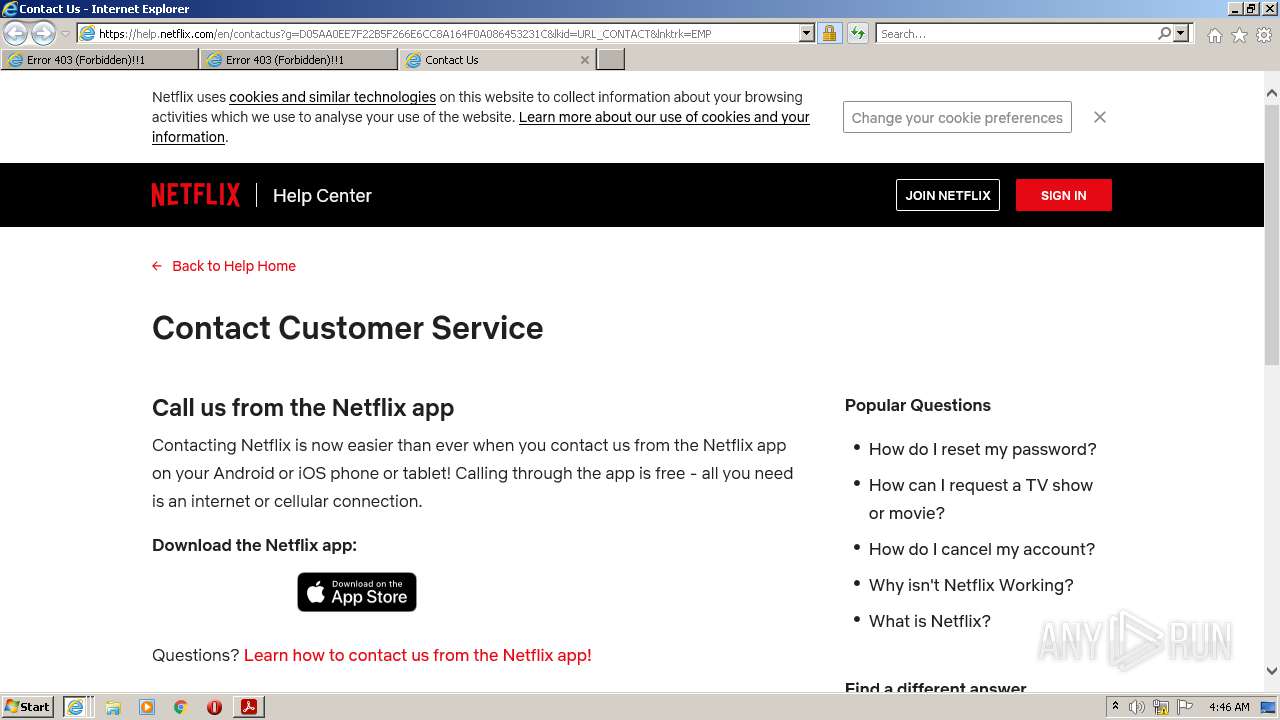Viewport: 1280px width, 720px height.
Task: Open Adobe Reader taskbar icon
Action: (248, 707)
